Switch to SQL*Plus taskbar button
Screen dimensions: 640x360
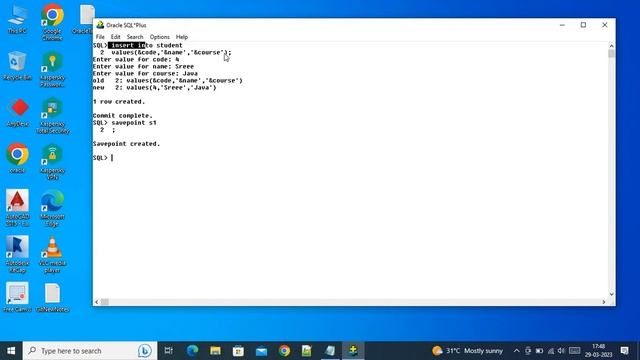[353, 351]
